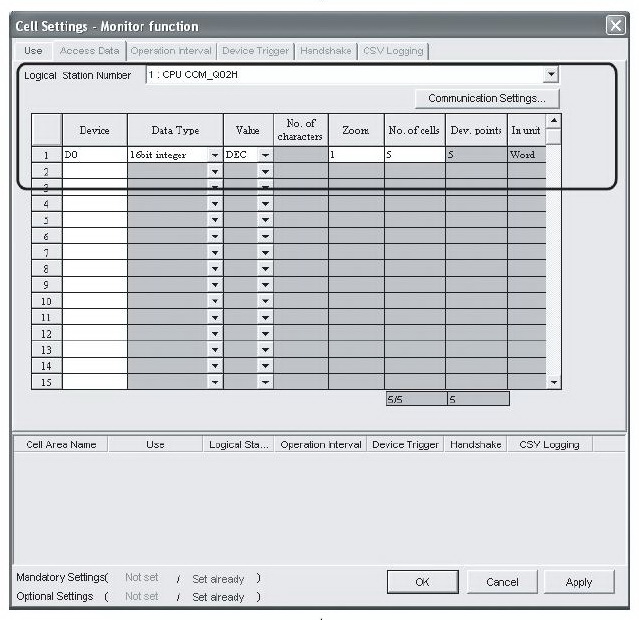Switch to the Use tab
Screen dimensions: 639x620
point(33,51)
